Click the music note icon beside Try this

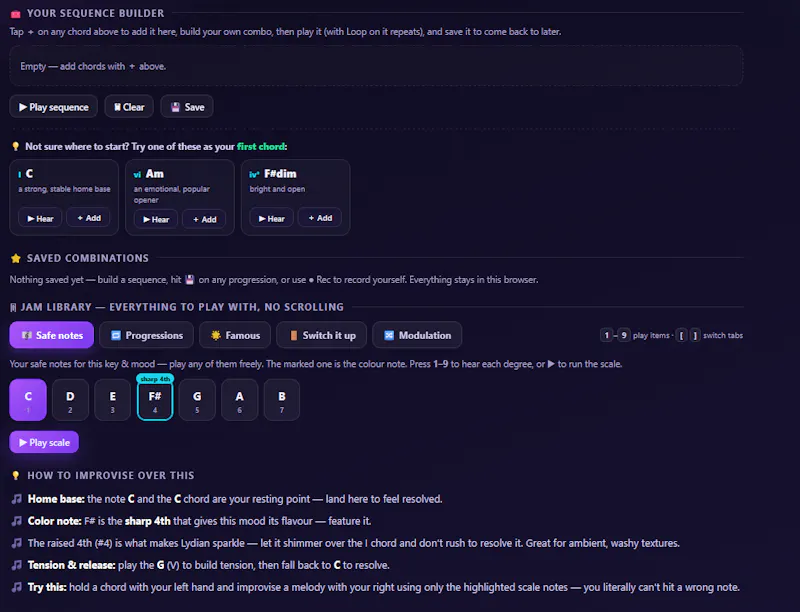pyautogui.click(x=17, y=587)
